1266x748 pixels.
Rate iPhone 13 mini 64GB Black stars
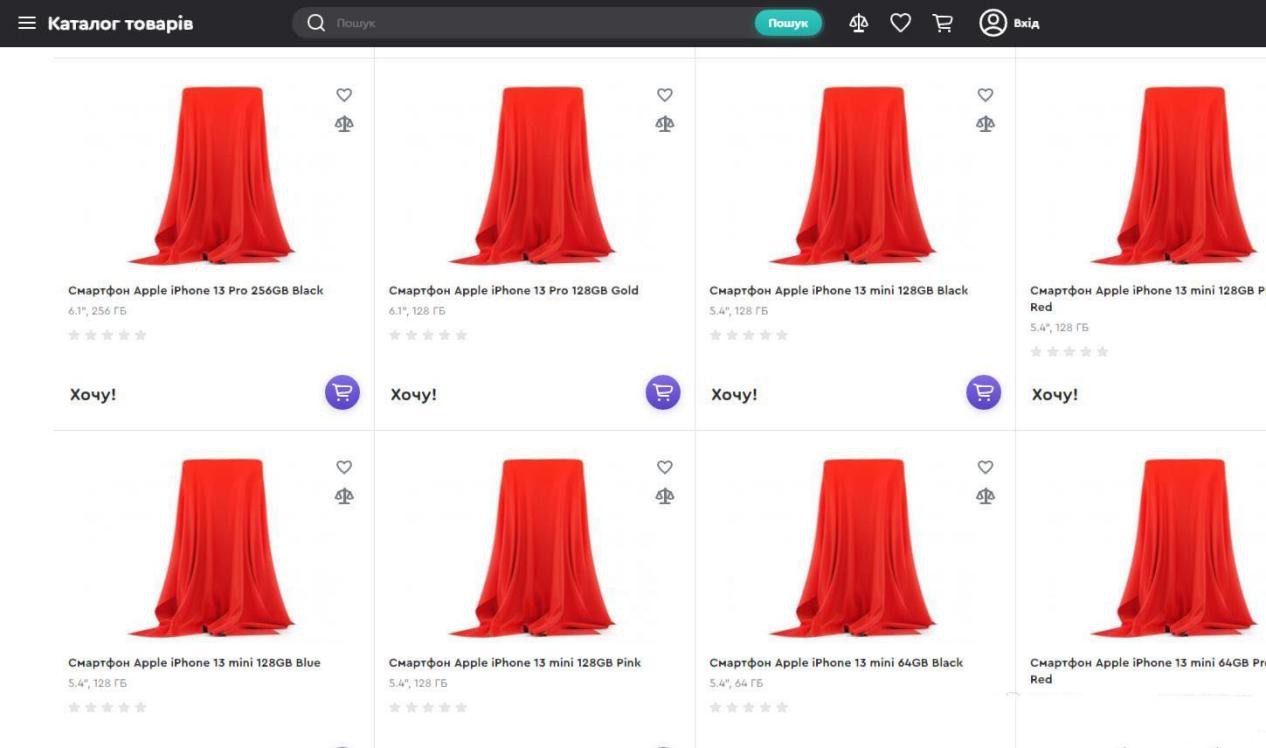[749, 707]
